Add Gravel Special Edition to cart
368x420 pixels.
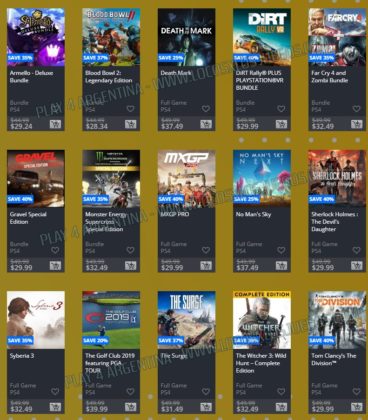(55, 266)
